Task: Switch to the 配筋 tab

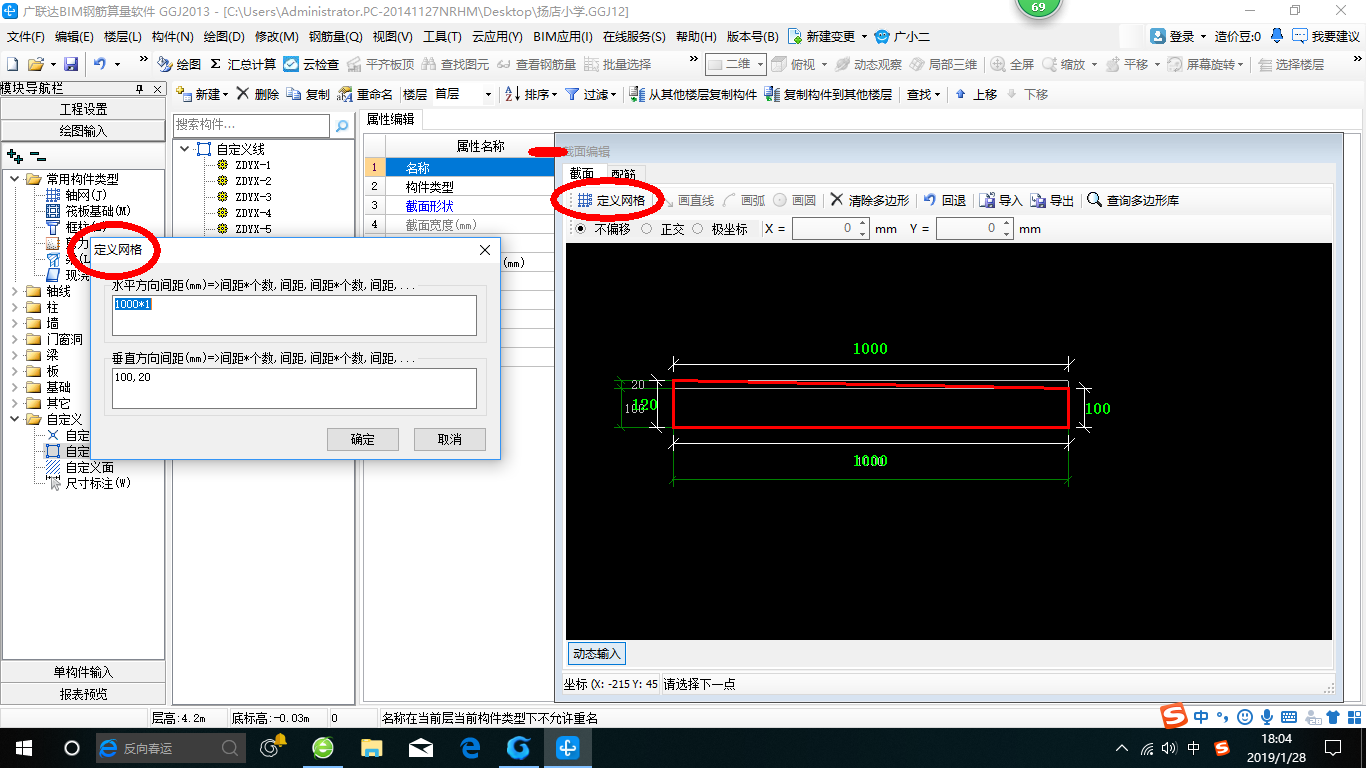Action: [623, 174]
